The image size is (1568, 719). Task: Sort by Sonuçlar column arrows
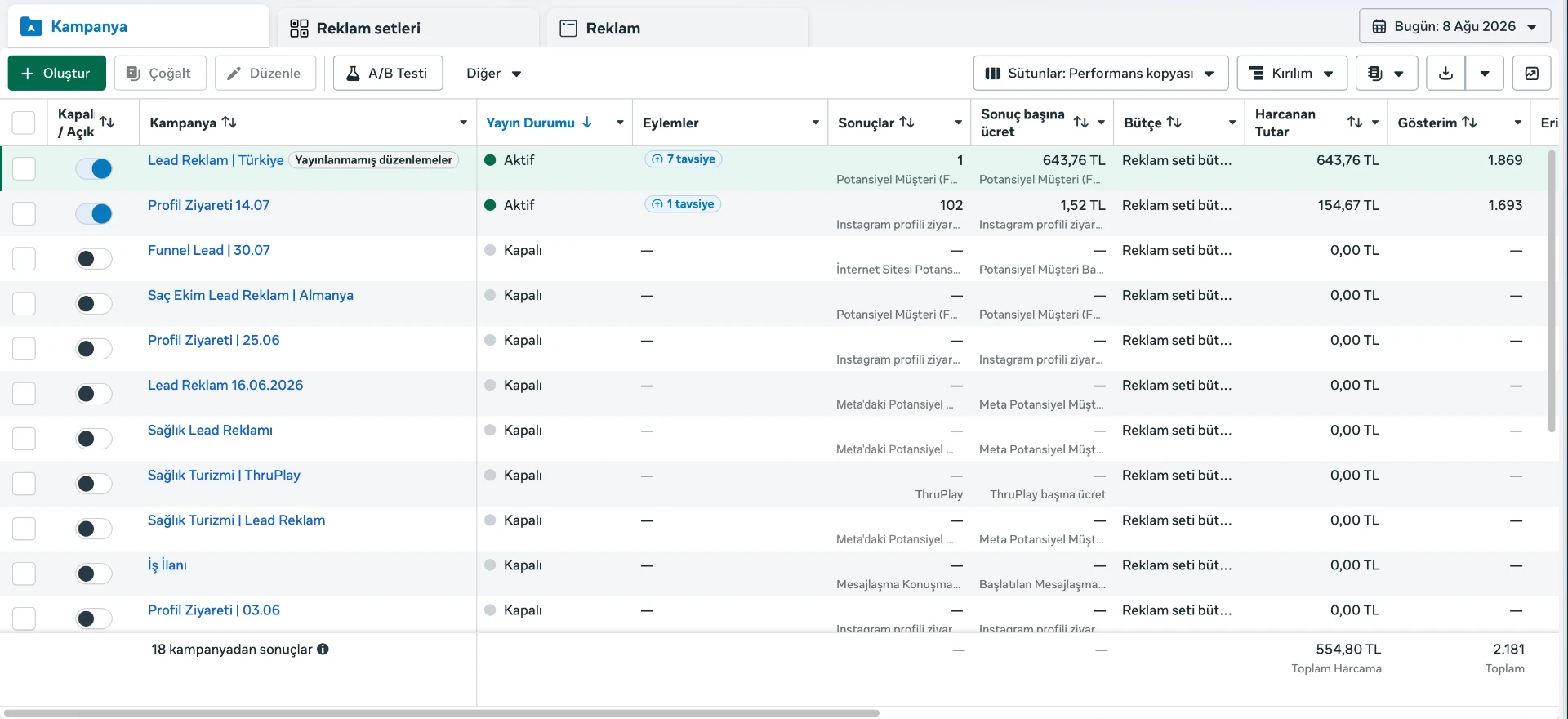click(906, 123)
